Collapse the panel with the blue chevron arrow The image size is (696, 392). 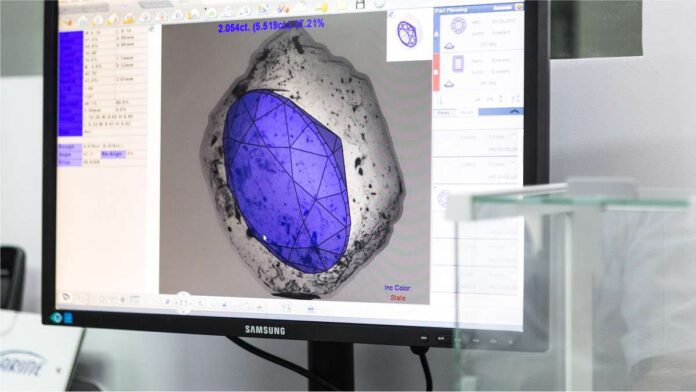coord(514,112)
